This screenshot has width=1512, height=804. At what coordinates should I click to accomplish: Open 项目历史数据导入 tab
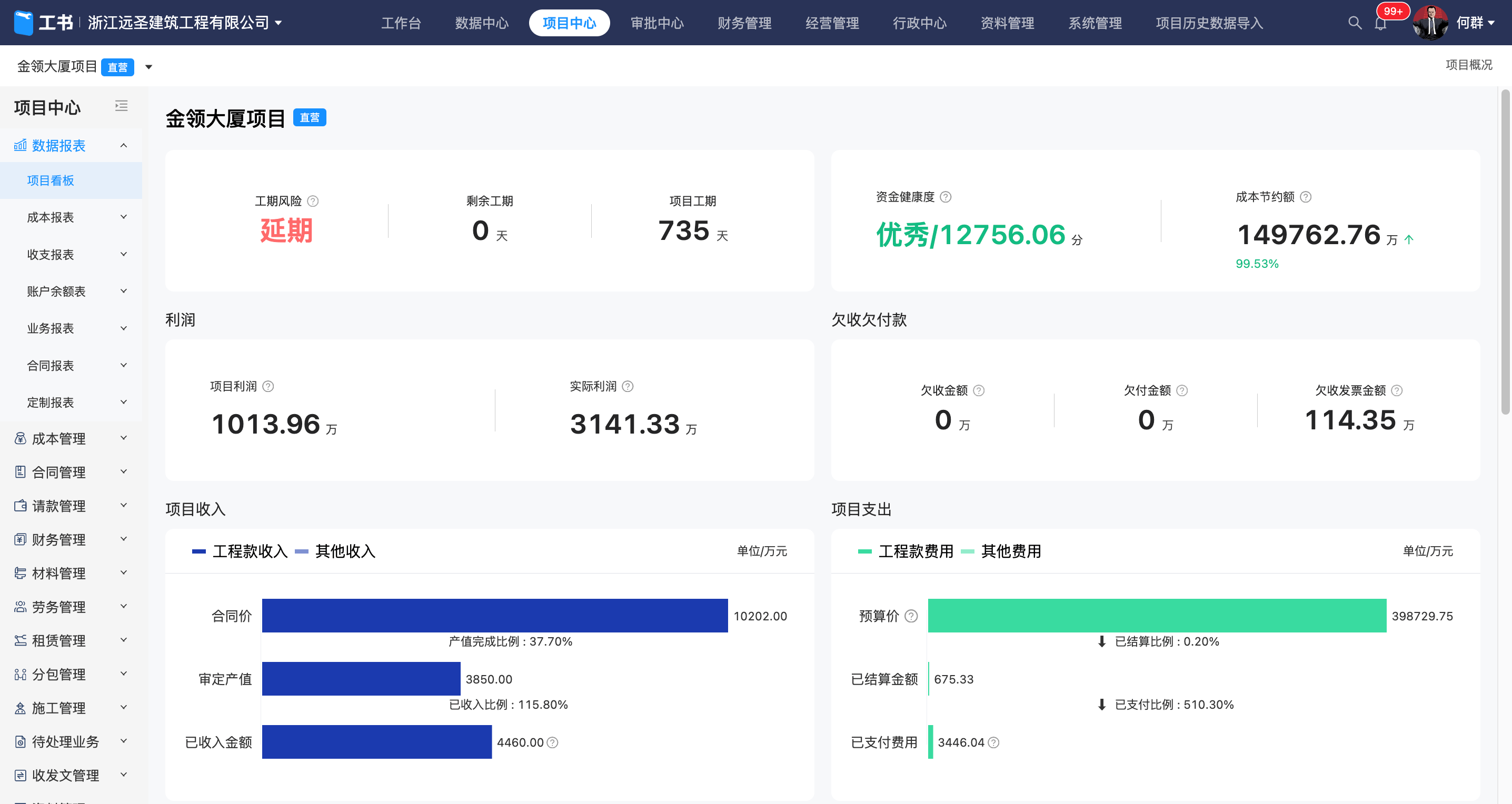pos(1209,23)
